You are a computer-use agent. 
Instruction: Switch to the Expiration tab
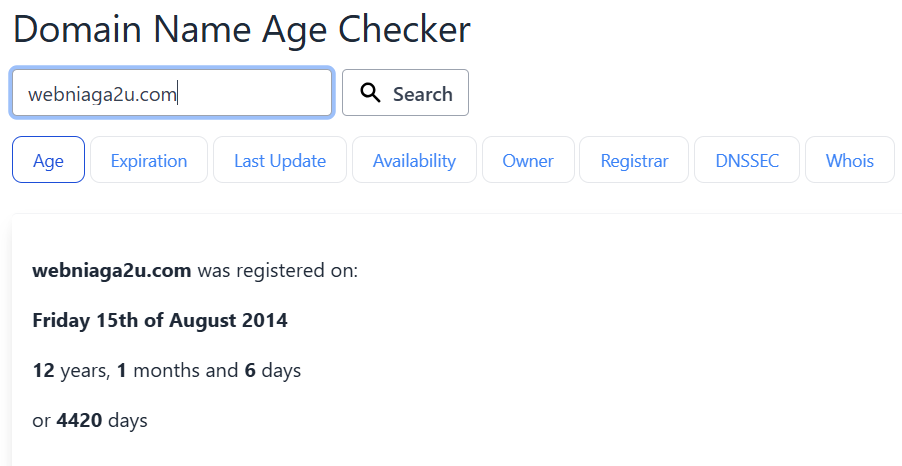pyautogui.click(x=149, y=160)
